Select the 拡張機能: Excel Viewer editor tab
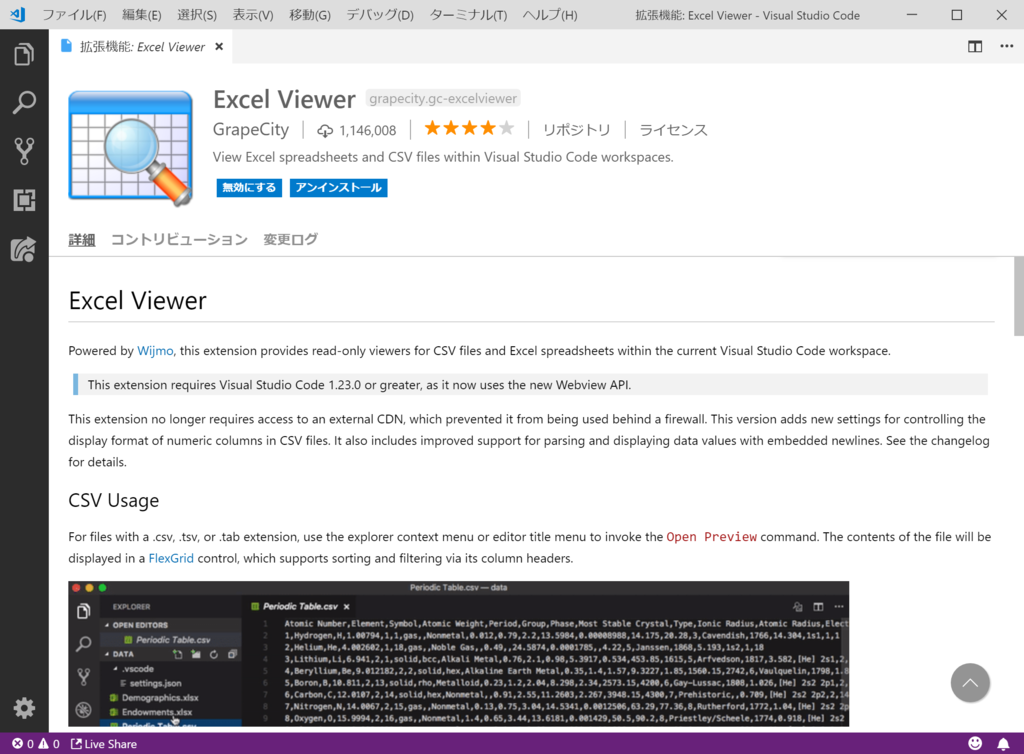 (x=140, y=46)
